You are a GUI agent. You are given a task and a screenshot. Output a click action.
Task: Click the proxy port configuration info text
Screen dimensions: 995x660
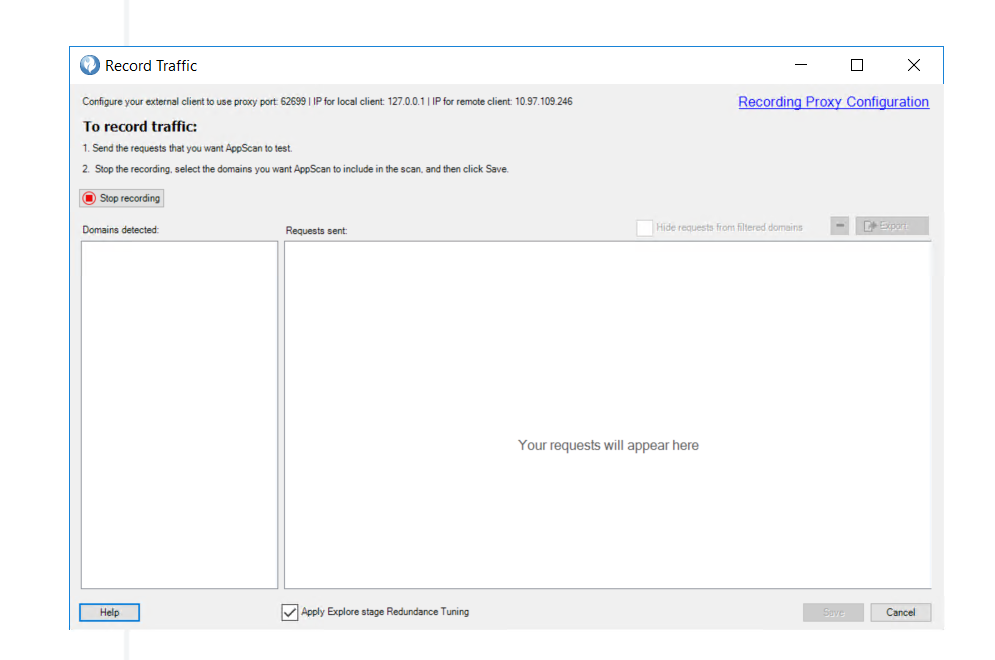click(327, 102)
